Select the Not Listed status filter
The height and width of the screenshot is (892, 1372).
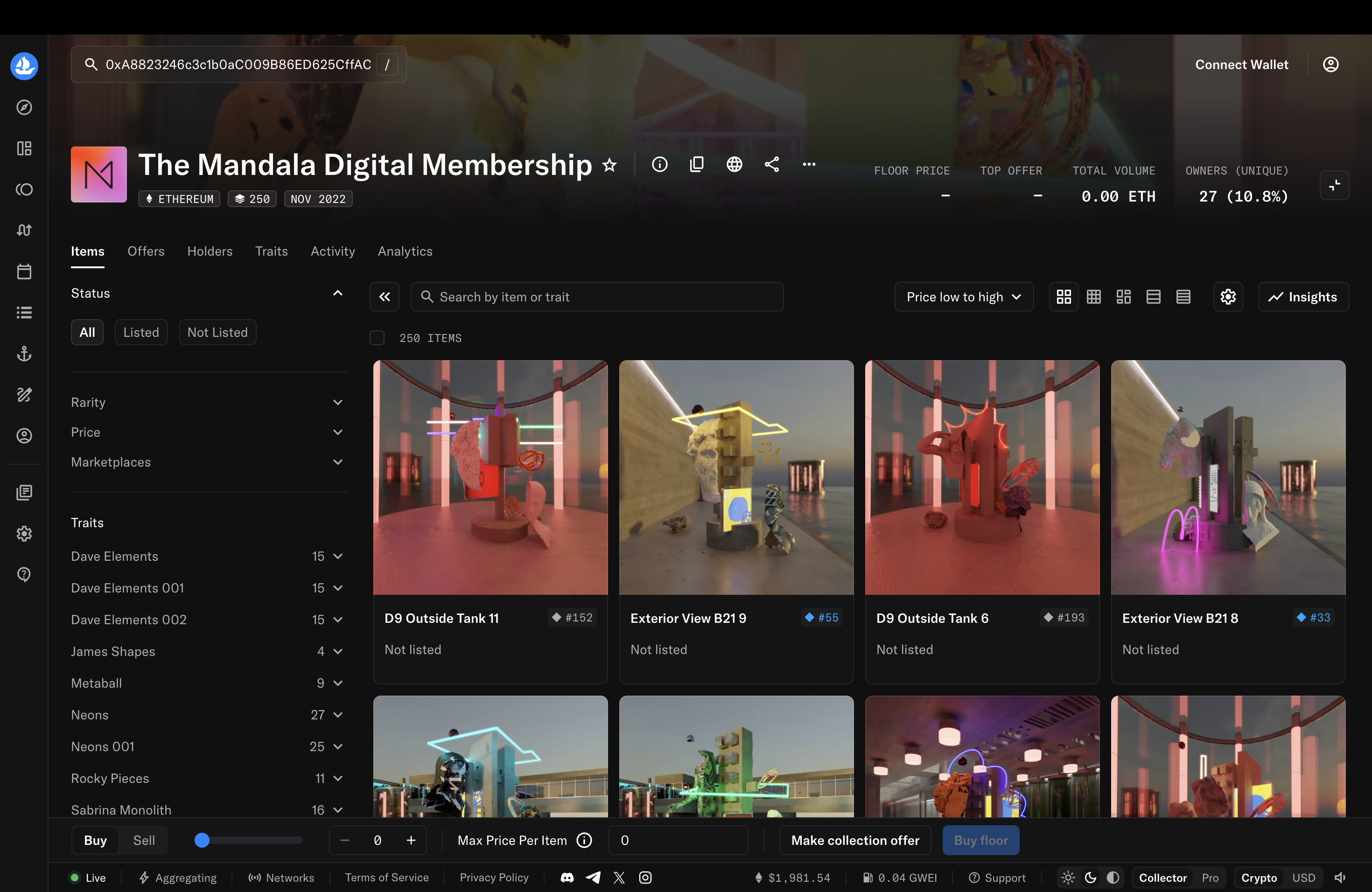[217, 333]
